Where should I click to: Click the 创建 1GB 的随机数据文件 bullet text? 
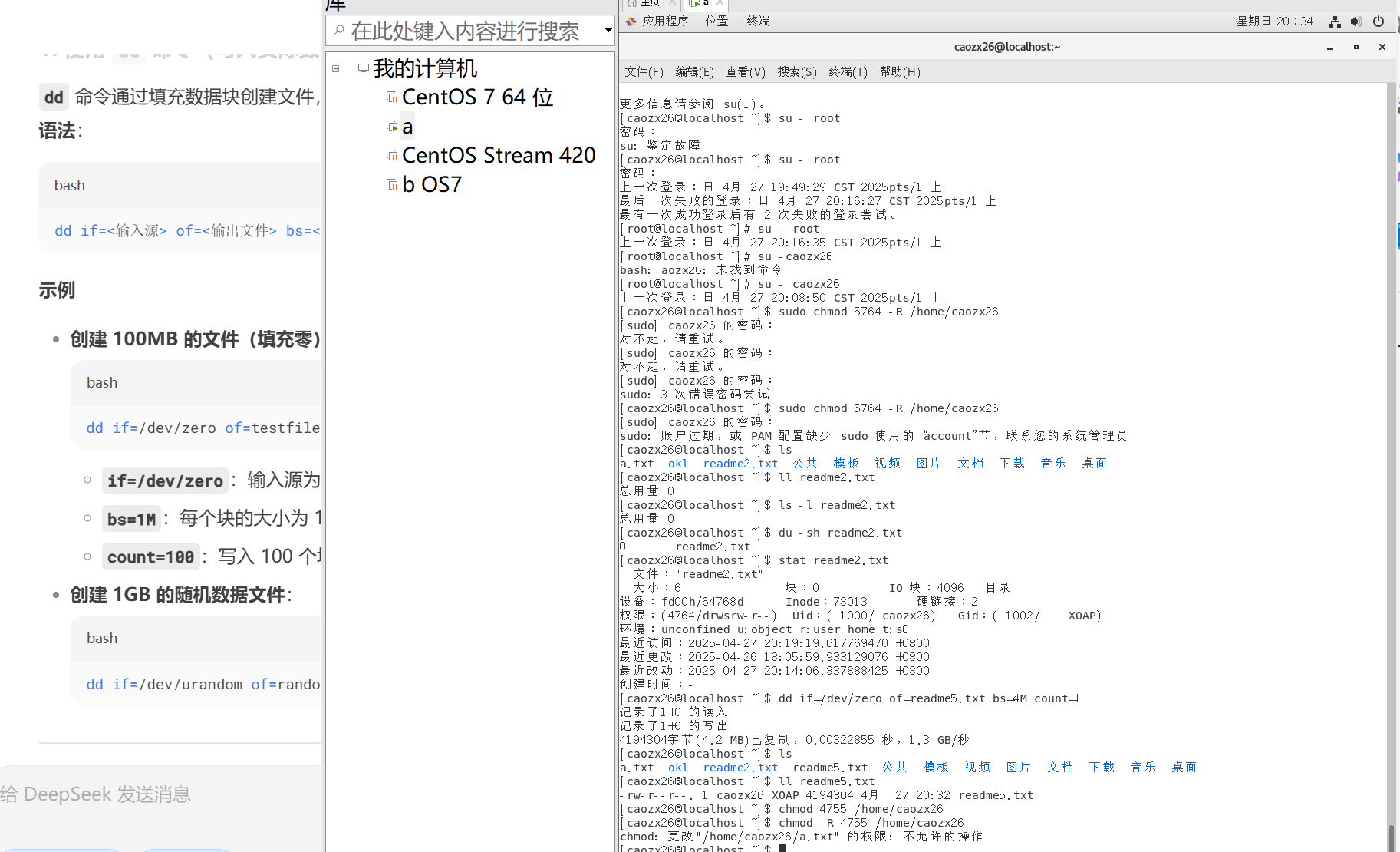180,595
